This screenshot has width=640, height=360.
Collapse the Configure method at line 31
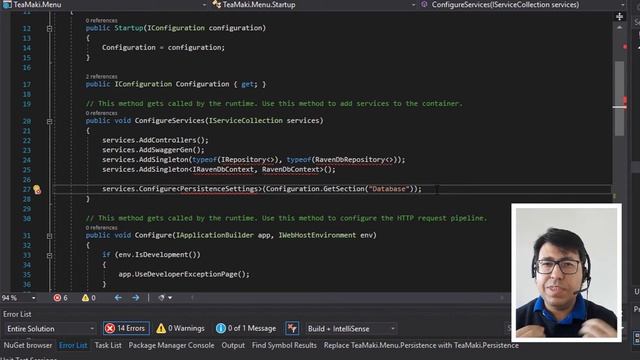pyautogui.click(x=49, y=236)
